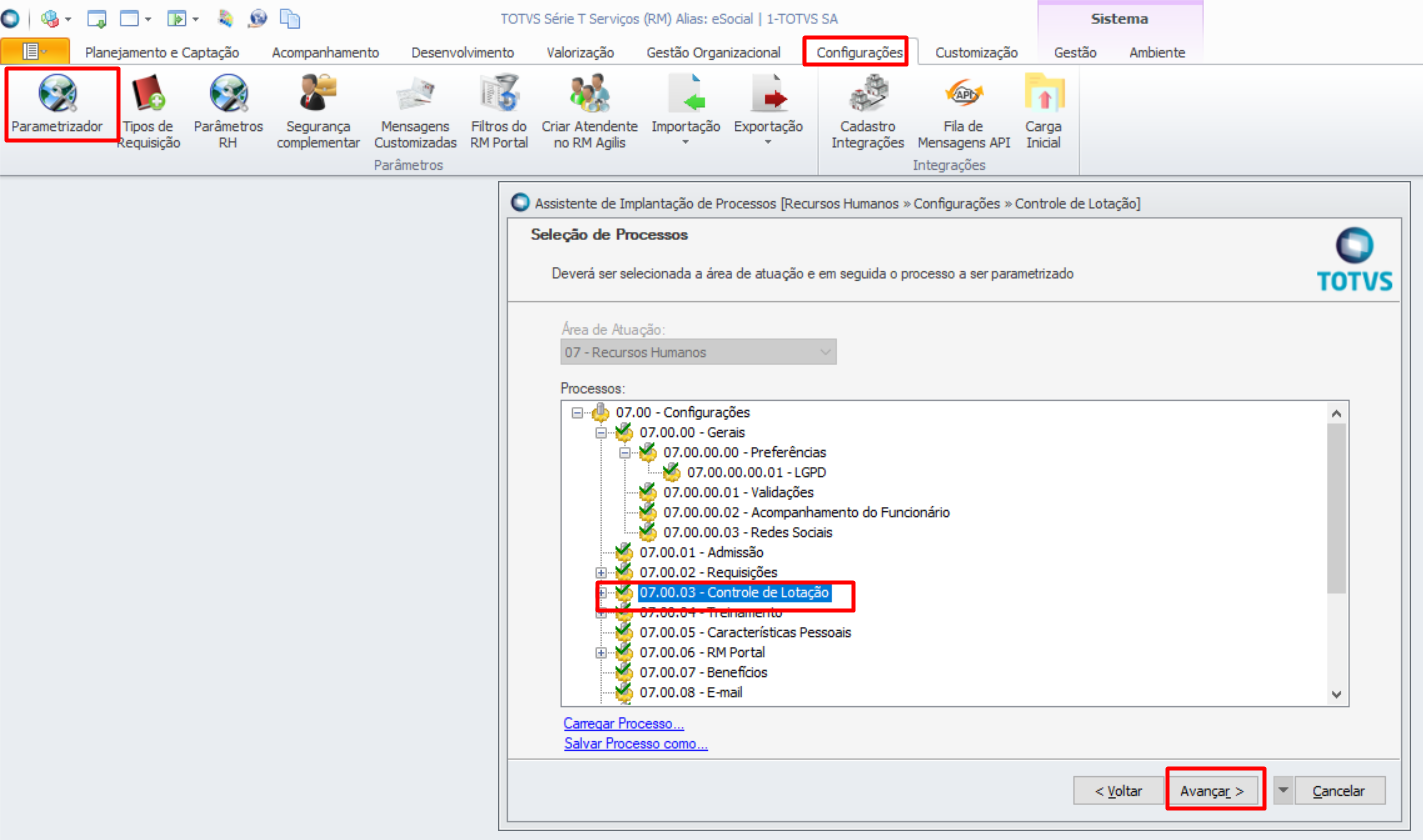Select 07.00.03 - Controle de Lotação
The height and width of the screenshot is (840, 1423).
[735, 592]
